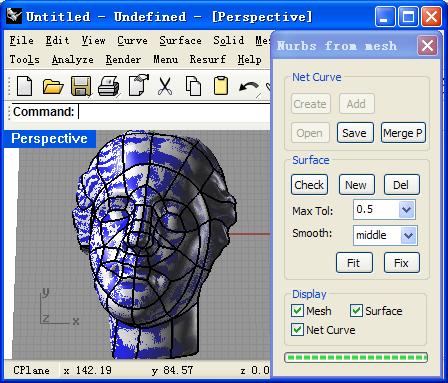Click the Save net curve button
Screen dimensions: 448x383
pyautogui.click(x=355, y=133)
